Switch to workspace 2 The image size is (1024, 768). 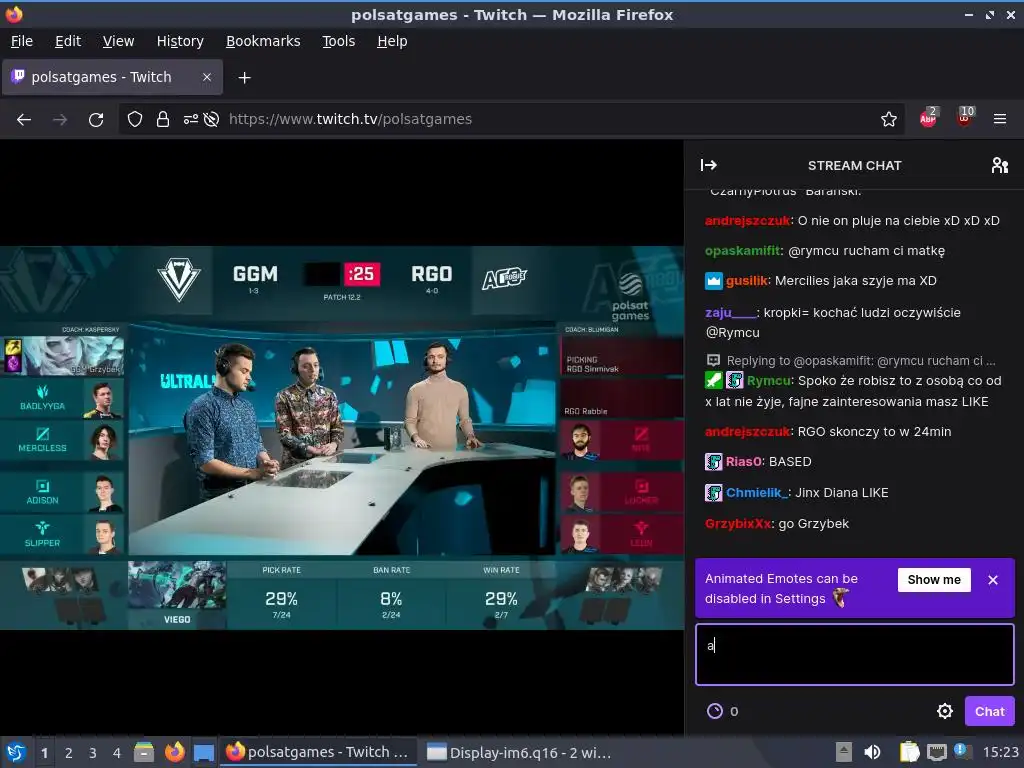pos(68,753)
